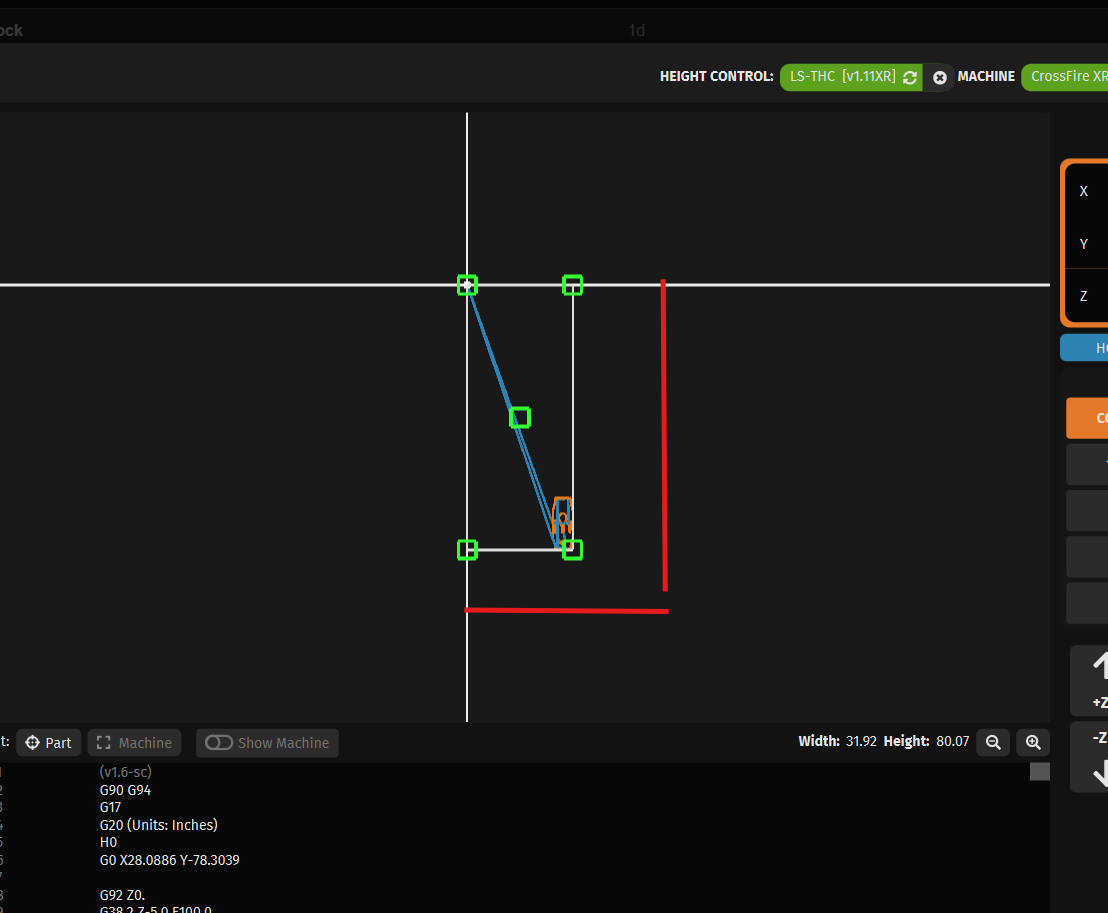Zoom out of the toolpath view
Screen dimensions: 1108x913
click(x=993, y=742)
